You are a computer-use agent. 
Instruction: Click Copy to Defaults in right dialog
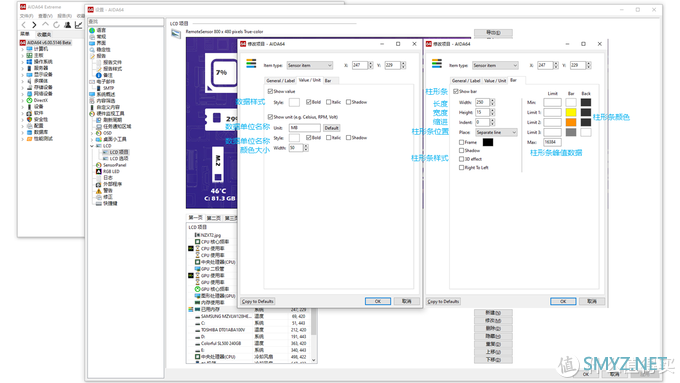(443, 301)
